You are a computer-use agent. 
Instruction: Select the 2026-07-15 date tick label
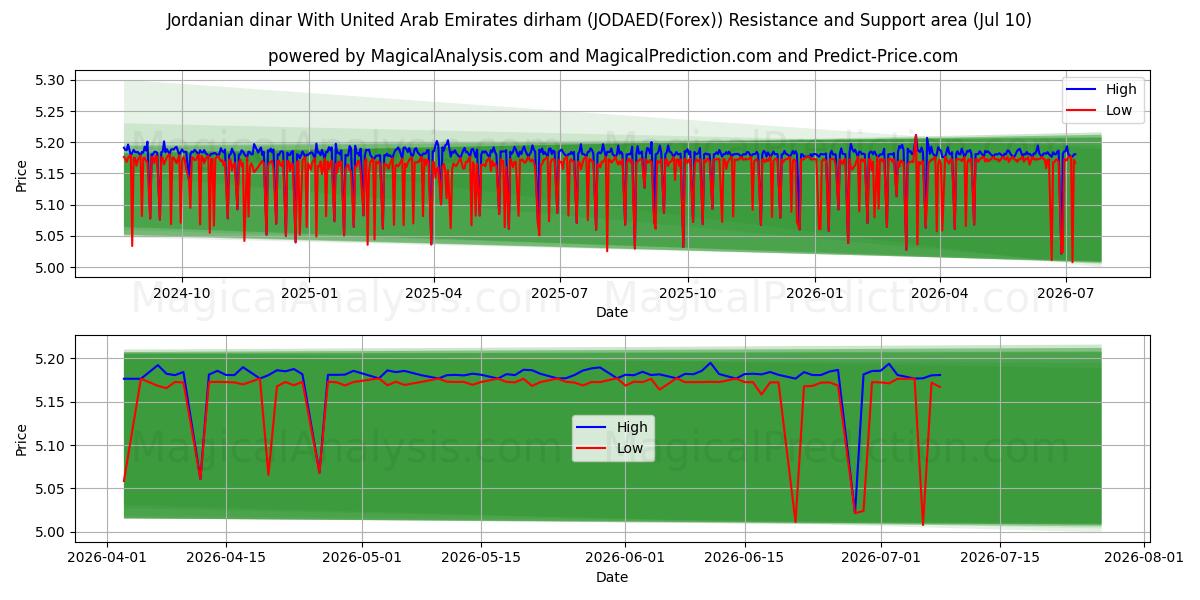[999, 556]
